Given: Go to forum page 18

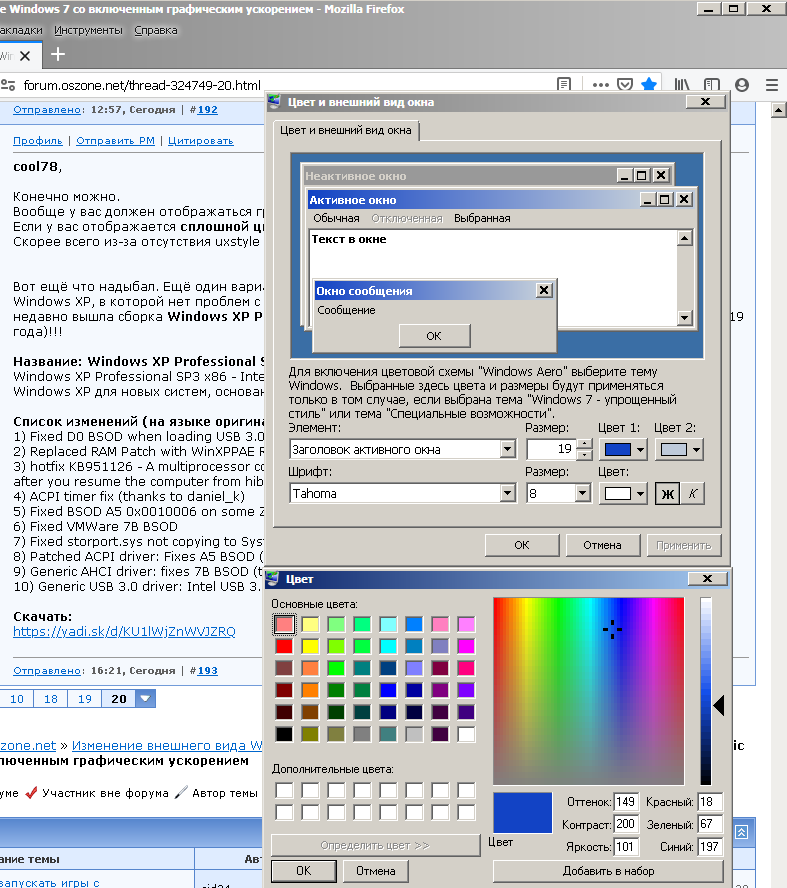Looking at the screenshot, I should 50,699.
